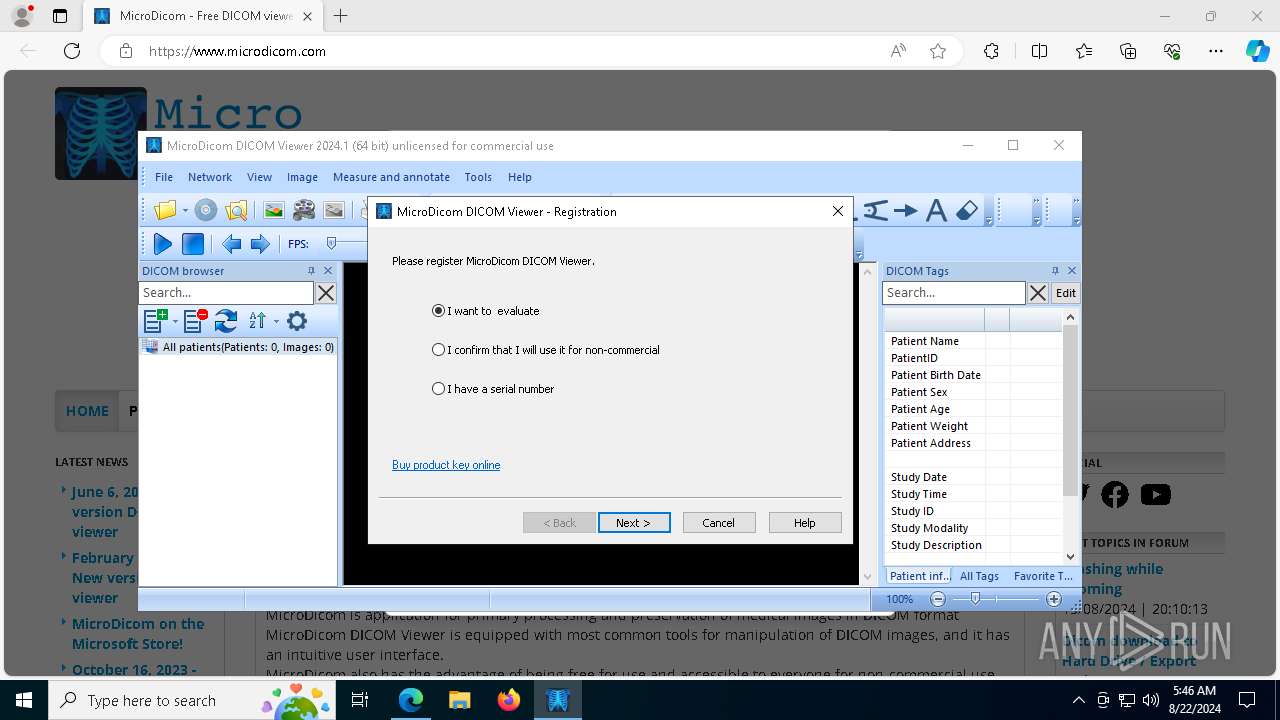Open the Sort order dropdown arrow
This screenshot has height=720, width=1280.
click(276, 321)
